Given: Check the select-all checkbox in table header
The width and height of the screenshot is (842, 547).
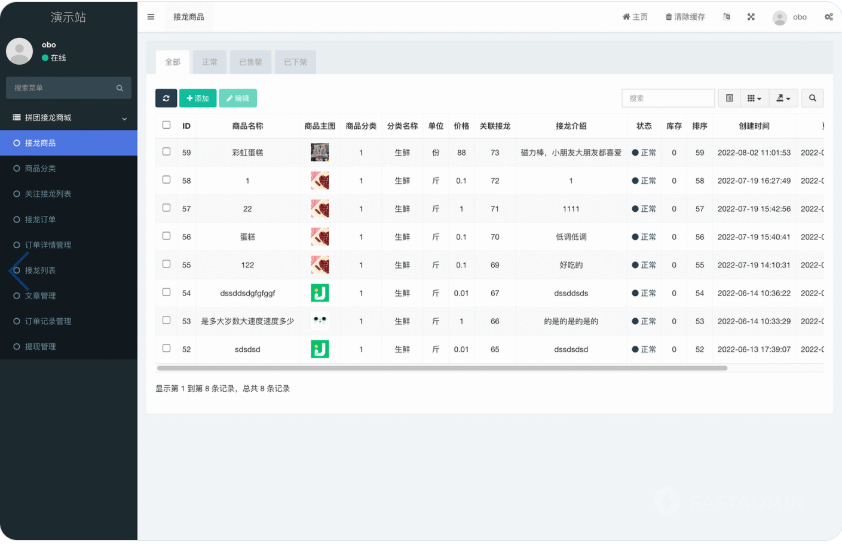Looking at the screenshot, I should click(x=166, y=125).
